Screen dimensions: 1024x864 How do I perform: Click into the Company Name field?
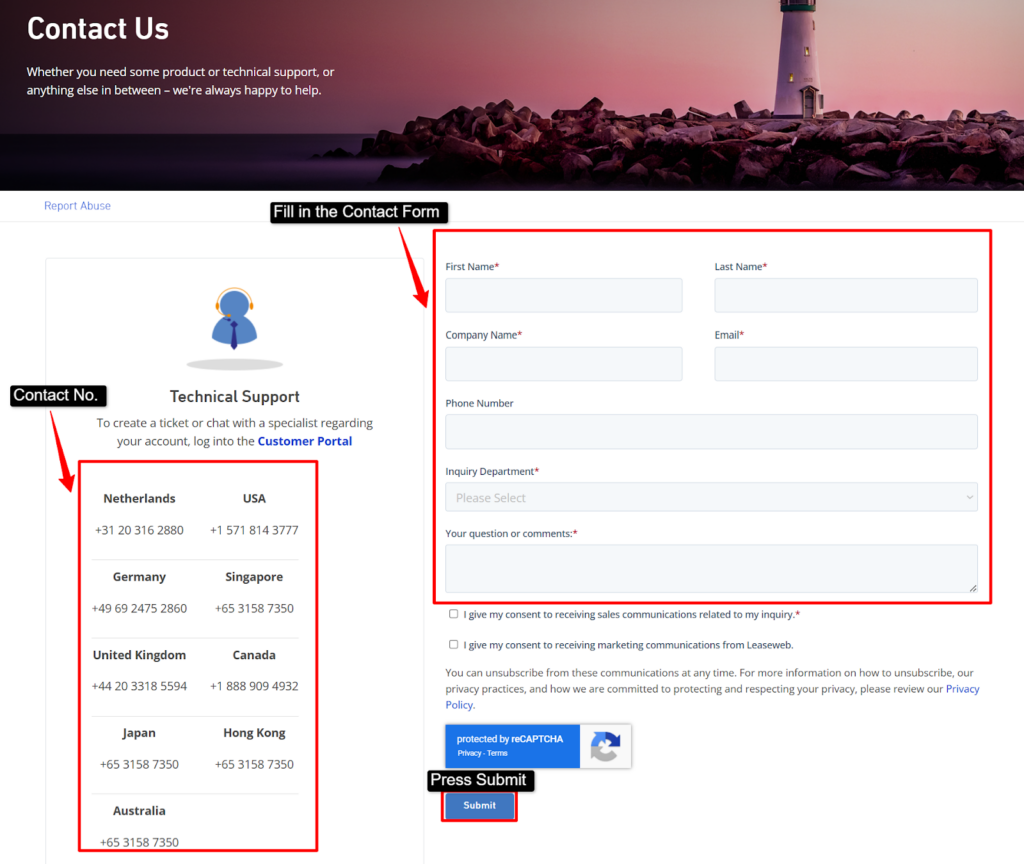[x=564, y=364]
